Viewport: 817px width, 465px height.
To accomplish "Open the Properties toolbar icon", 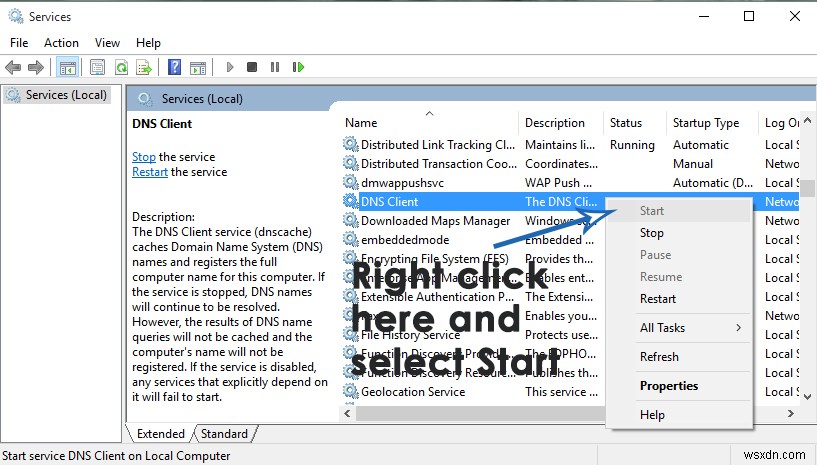I will tap(97, 67).
